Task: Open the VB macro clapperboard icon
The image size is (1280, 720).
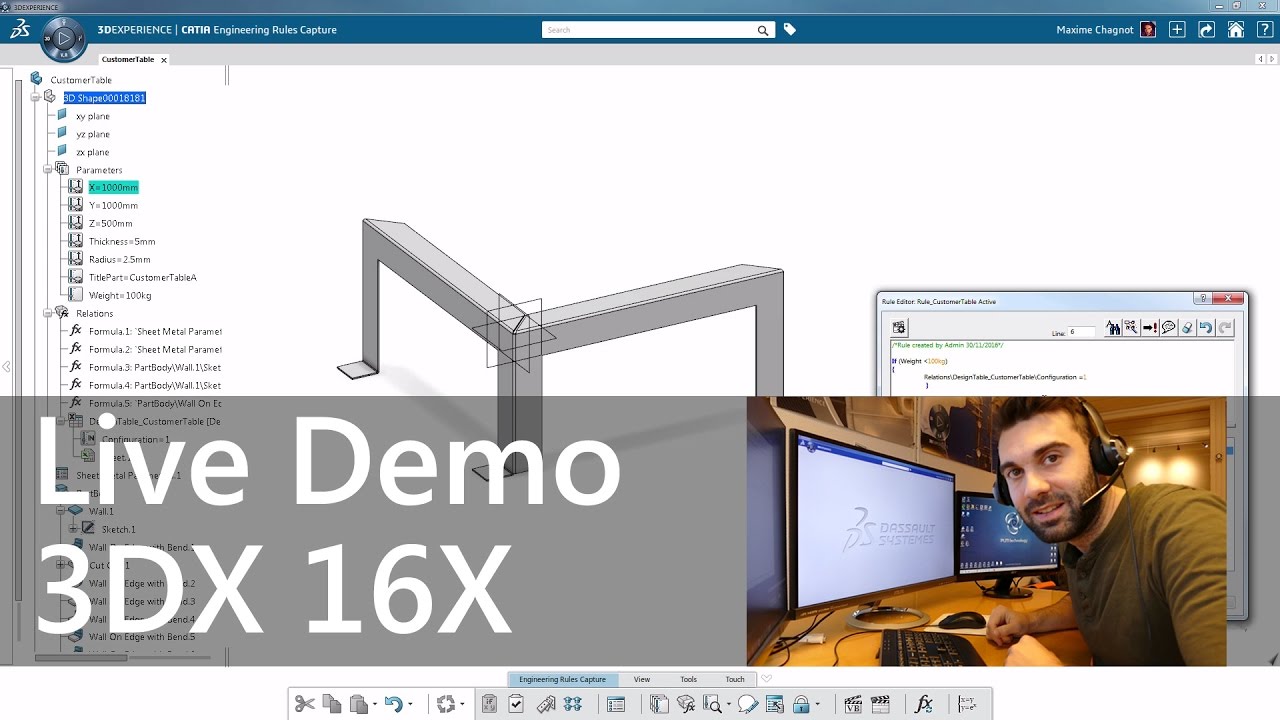Action: pyautogui.click(x=854, y=704)
